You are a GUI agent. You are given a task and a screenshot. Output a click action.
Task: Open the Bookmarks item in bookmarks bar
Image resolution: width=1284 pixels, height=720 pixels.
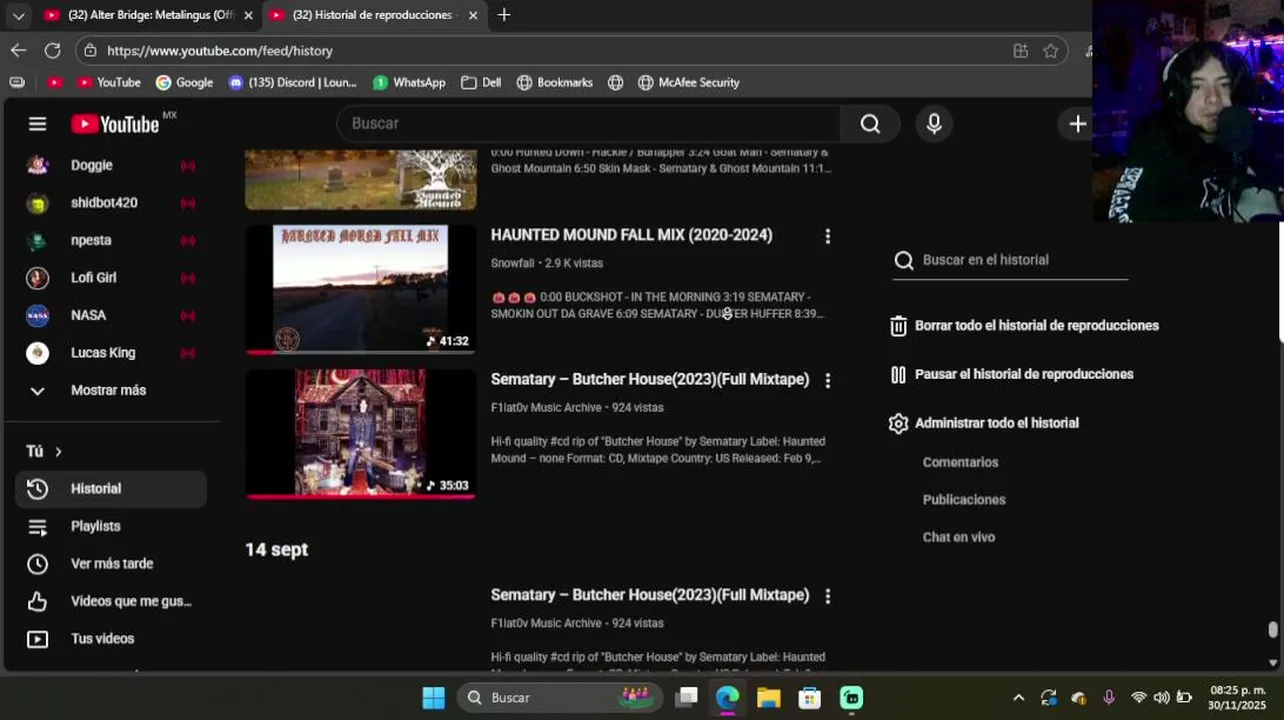pyautogui.click(x=554, y=82)
